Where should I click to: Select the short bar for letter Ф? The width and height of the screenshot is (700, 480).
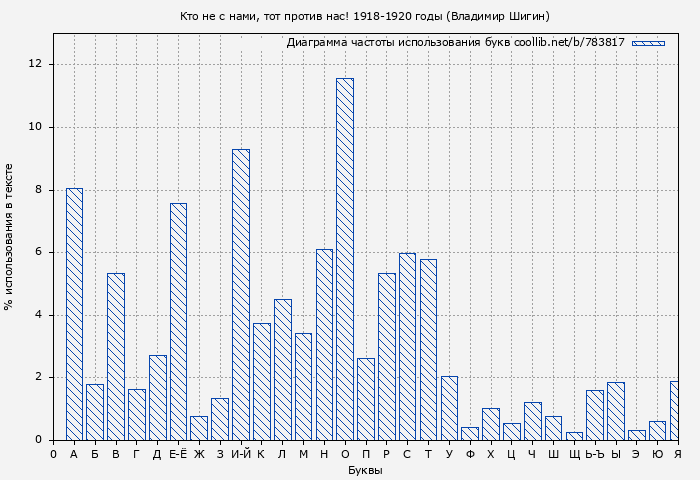tap(470, 433)
